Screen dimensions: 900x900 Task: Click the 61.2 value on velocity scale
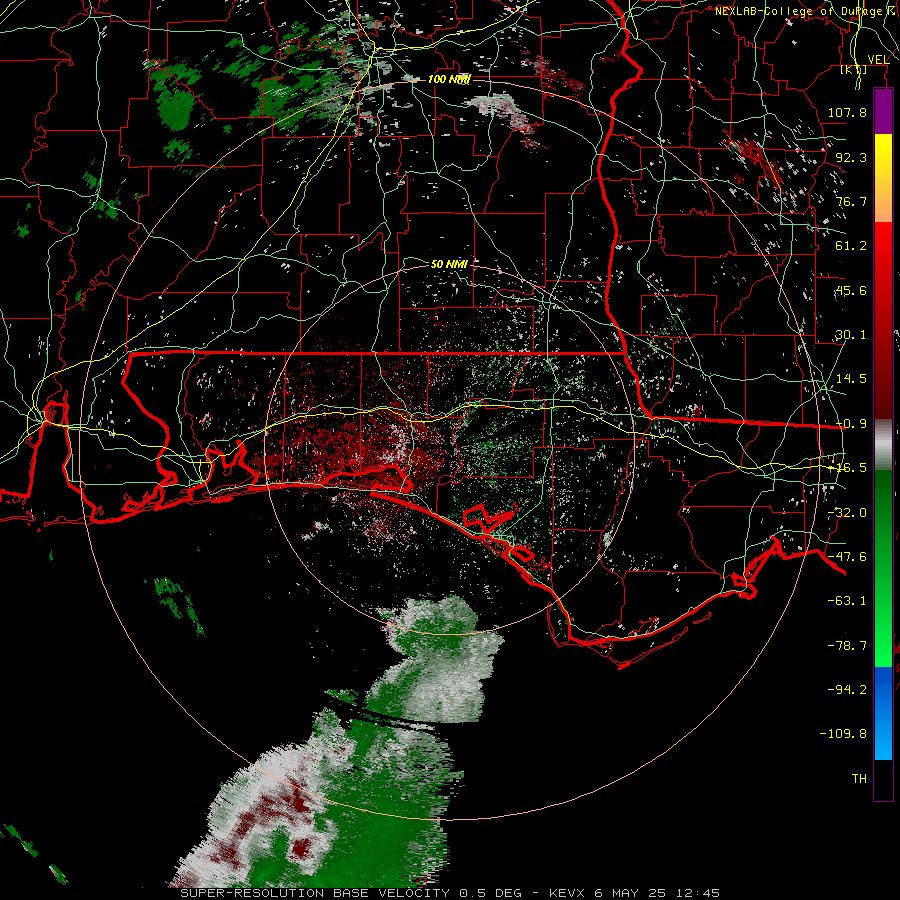(851, 246)
